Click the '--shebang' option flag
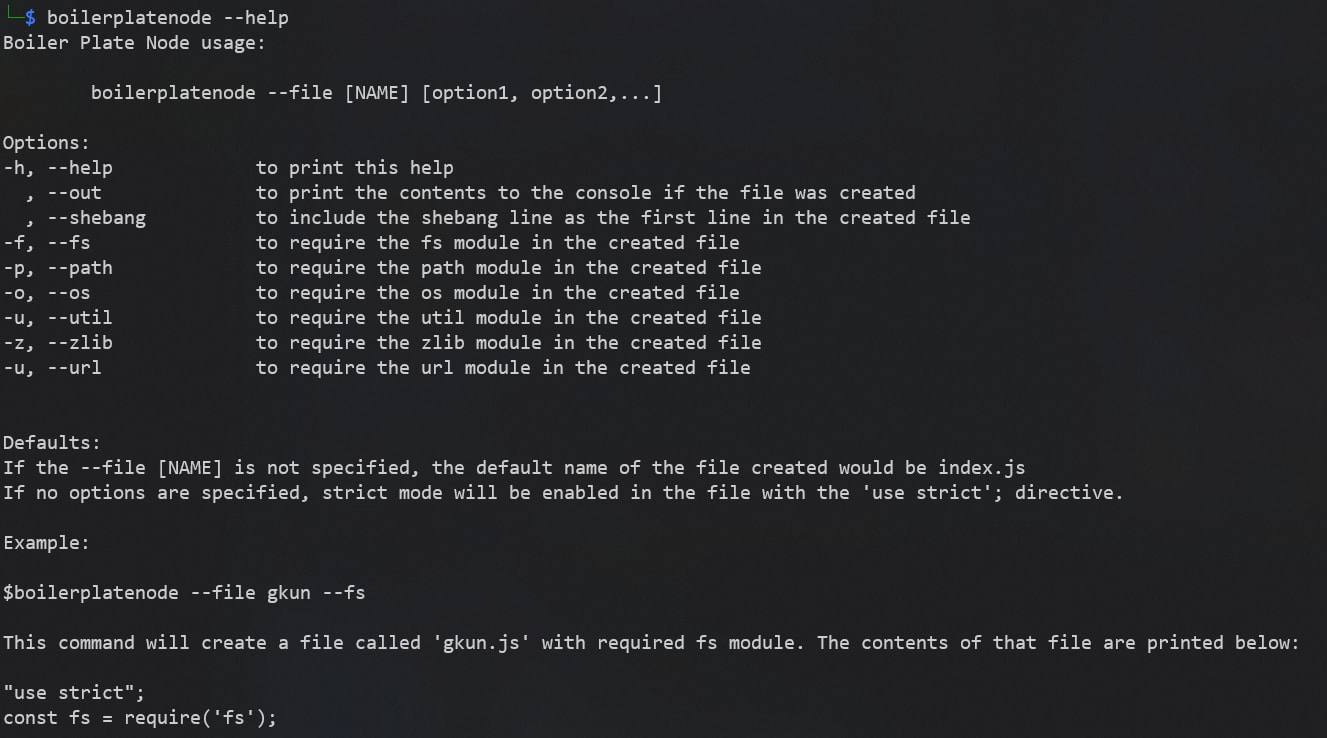 pos(96,218)
